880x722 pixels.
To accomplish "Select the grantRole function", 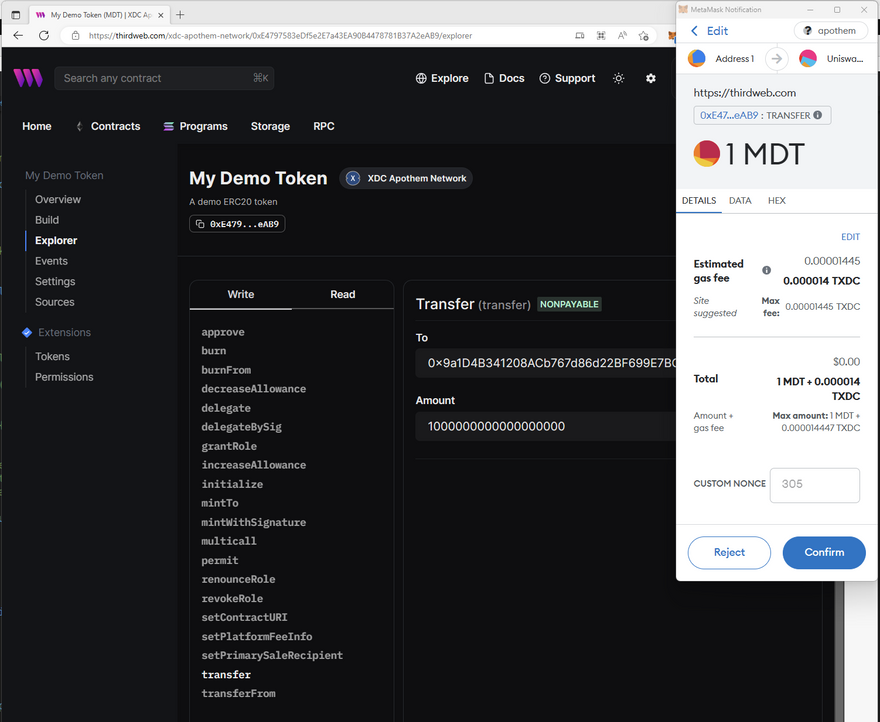I will click(229, 446).
